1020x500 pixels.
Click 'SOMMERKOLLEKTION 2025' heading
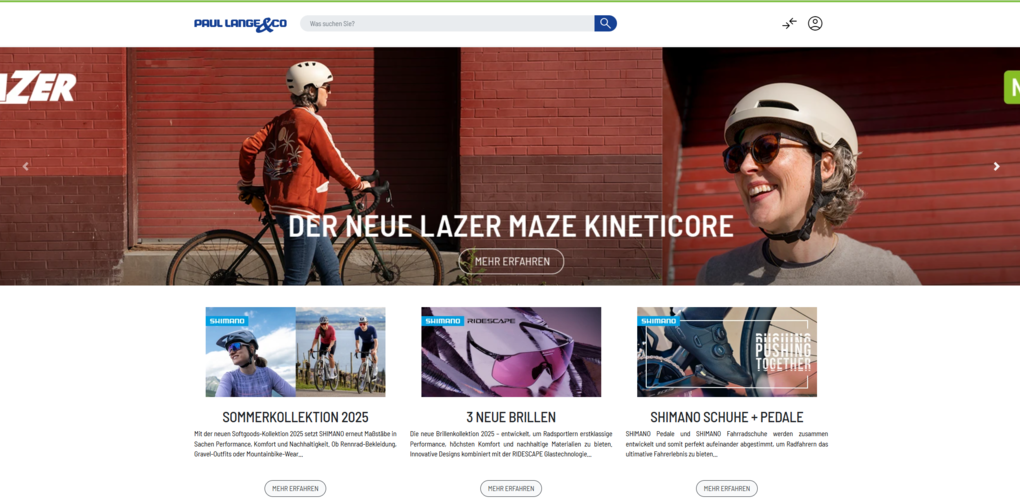[295, 417]
